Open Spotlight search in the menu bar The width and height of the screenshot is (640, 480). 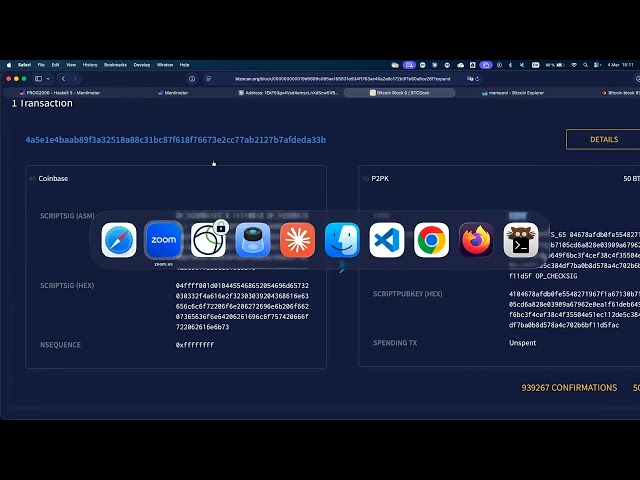click(x=585, y=65)
